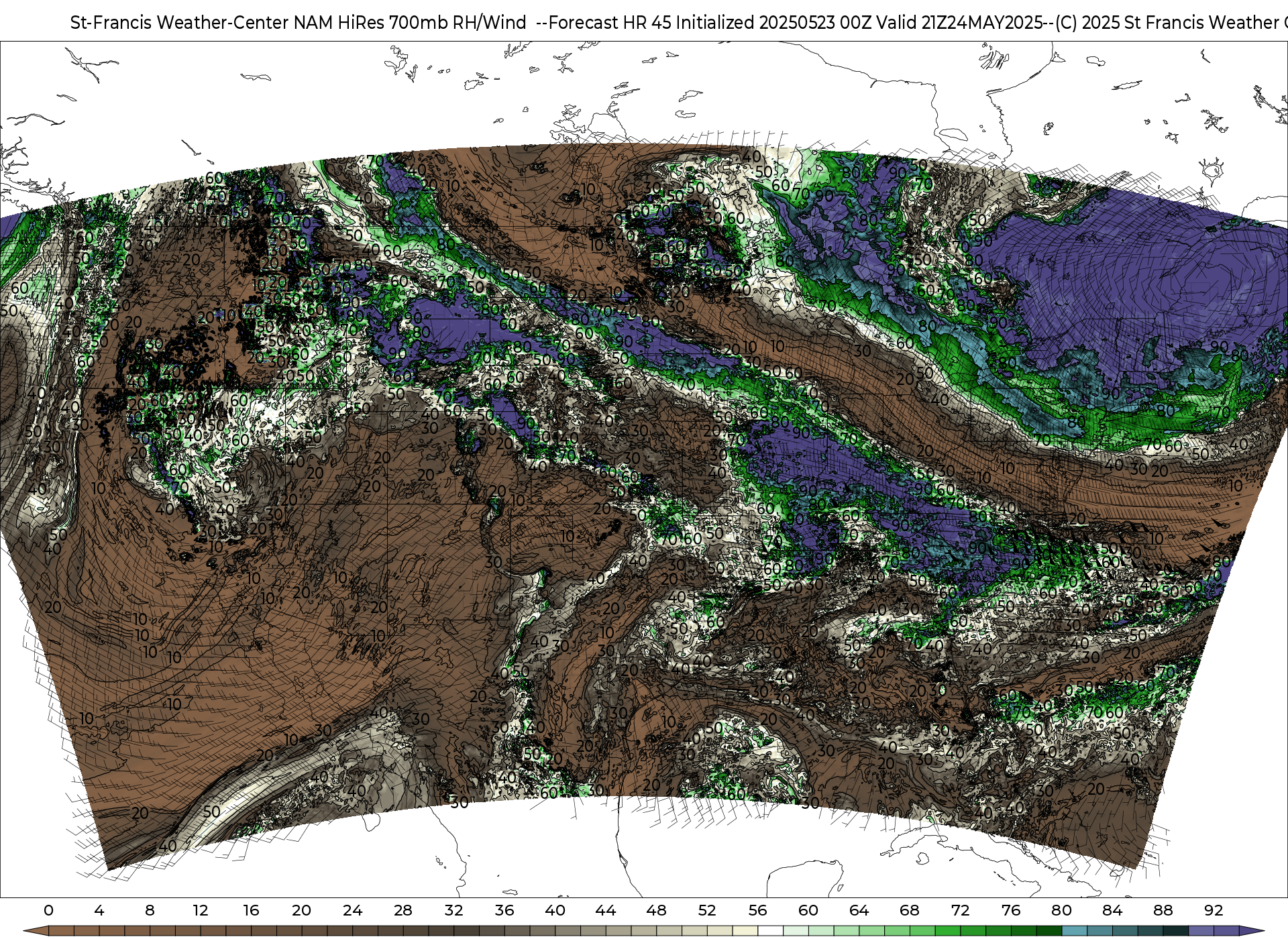This screenshot has height=939, width=1288.
Task: Click the colorbar label 84
Action: pos(1112,910)
